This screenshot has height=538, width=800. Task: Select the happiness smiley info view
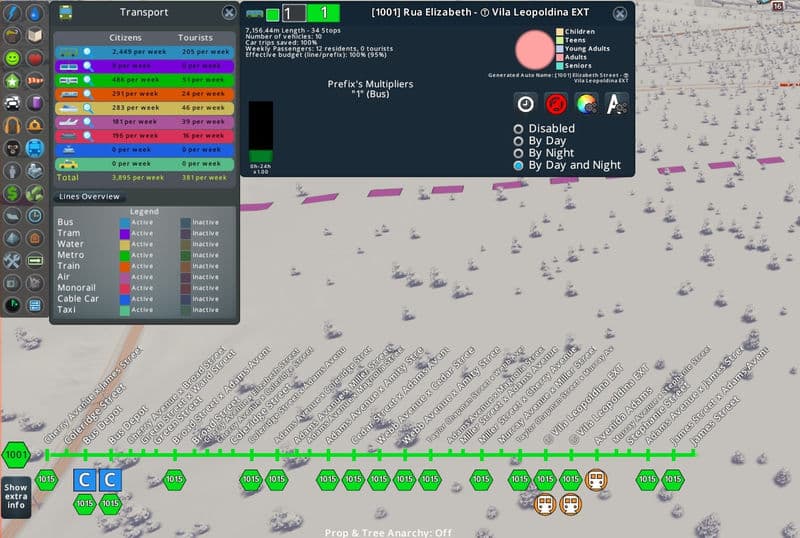12,56
